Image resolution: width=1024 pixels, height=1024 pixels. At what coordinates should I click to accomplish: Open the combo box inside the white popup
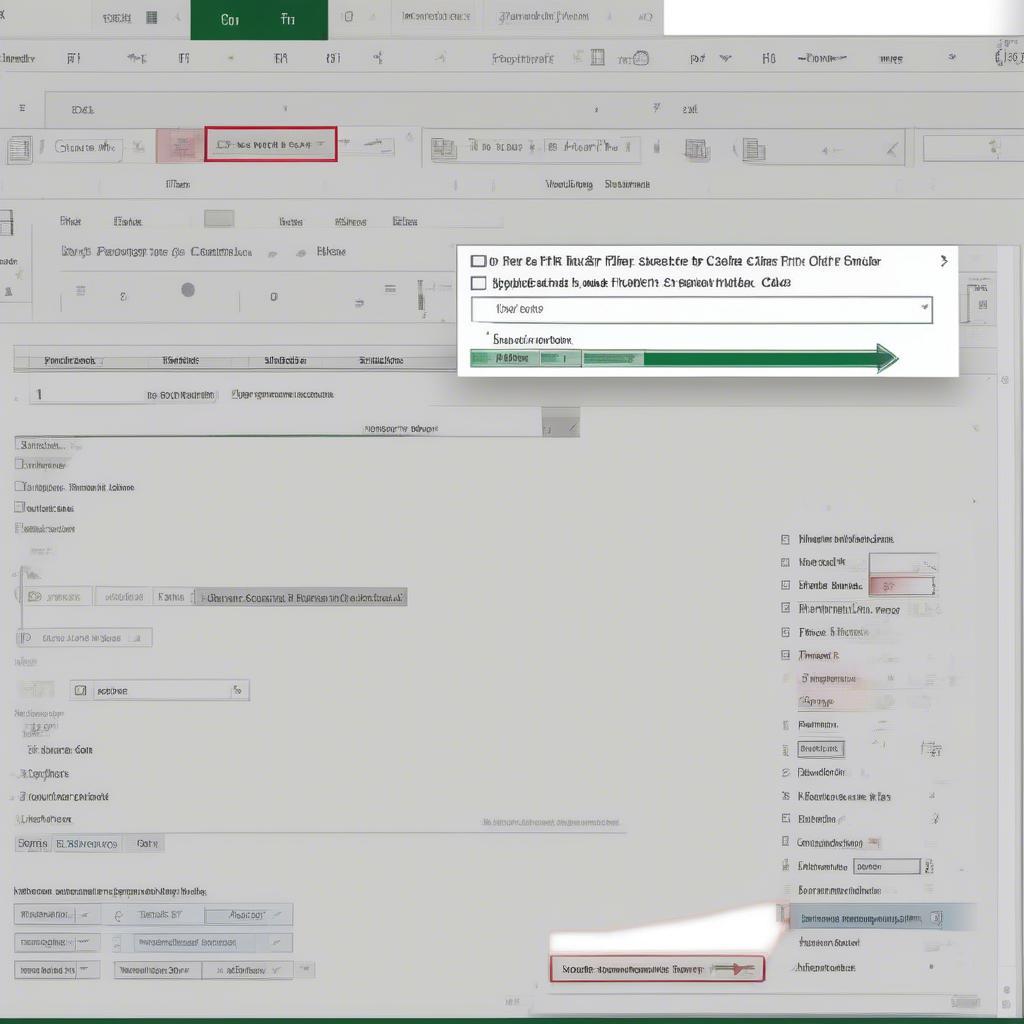pos(701,310)
